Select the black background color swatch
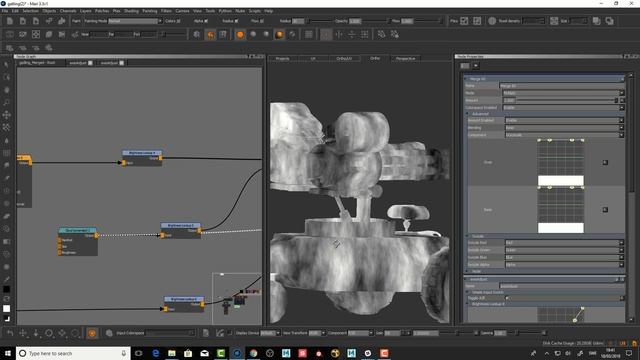The height and width of the screenshot is (360, 640). click(x=7, y=289)
